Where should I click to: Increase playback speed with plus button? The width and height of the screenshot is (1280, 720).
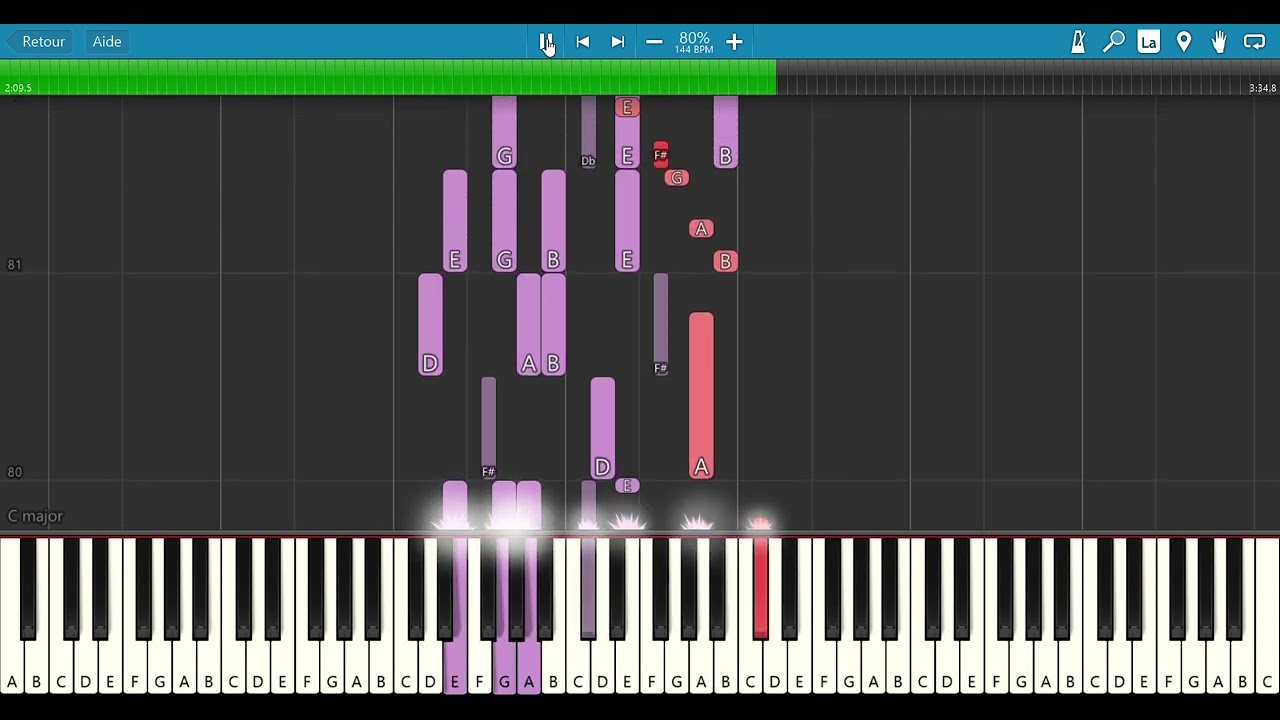(734, 42)
